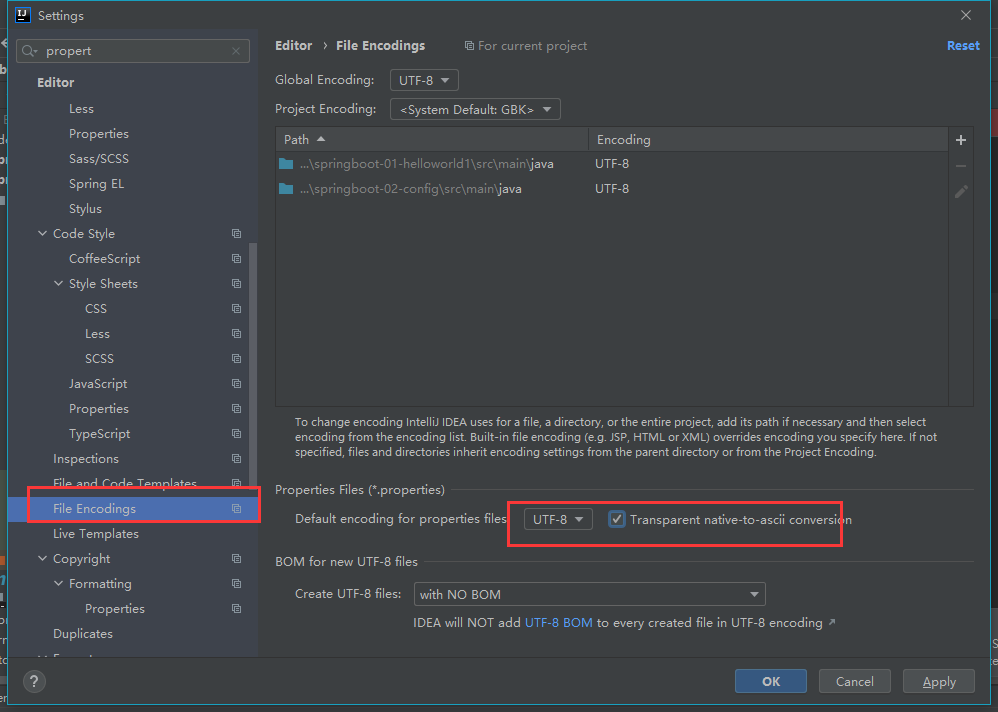Select Spring EL in Editor tree
Image resolution: width=998 pixels, height=712 pixels.
[x=96, y=184]
